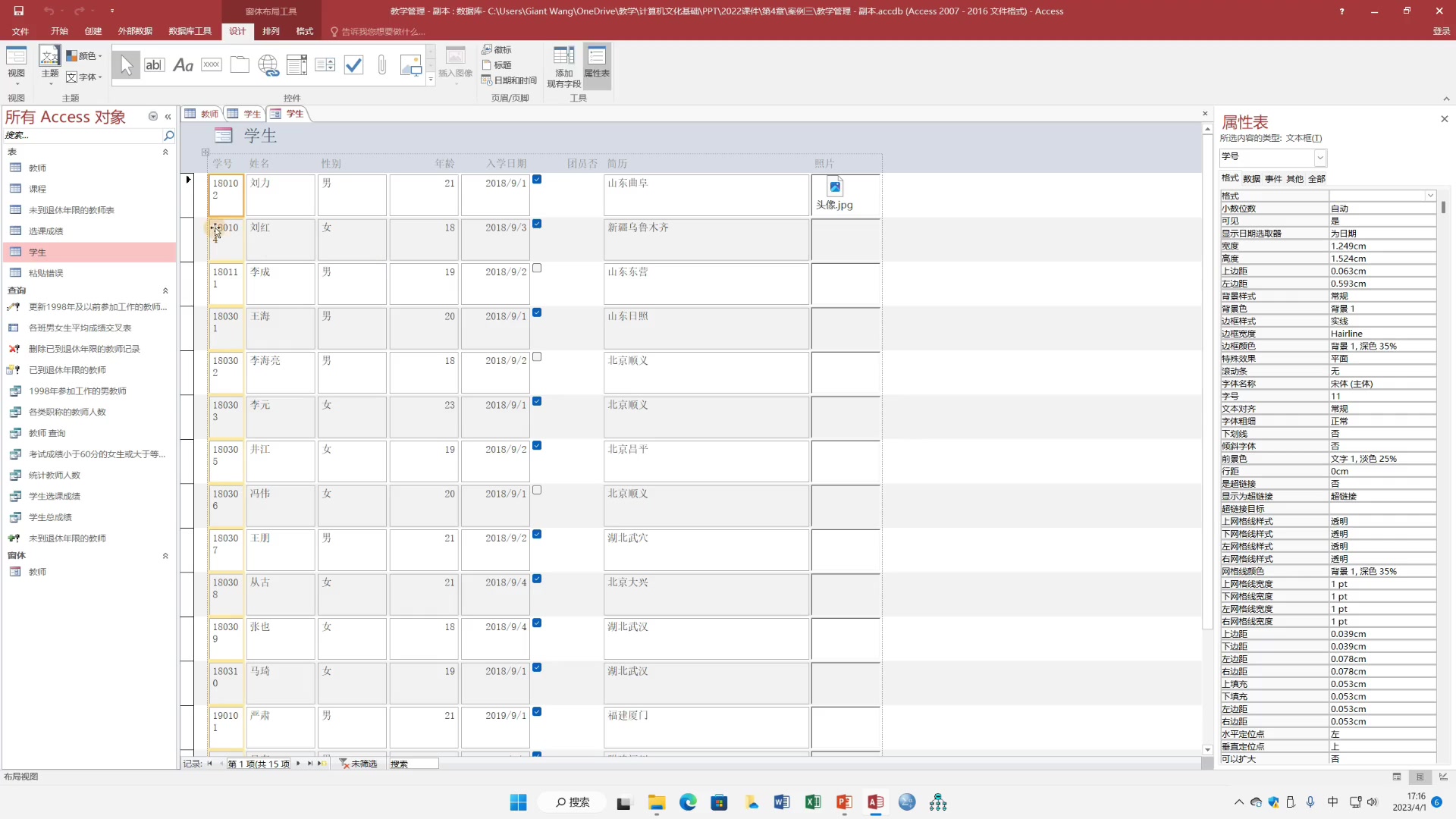1456x819 pixels.
Task: Select the 数据 tab in property sheet
Action: (x=1251, y=179)
